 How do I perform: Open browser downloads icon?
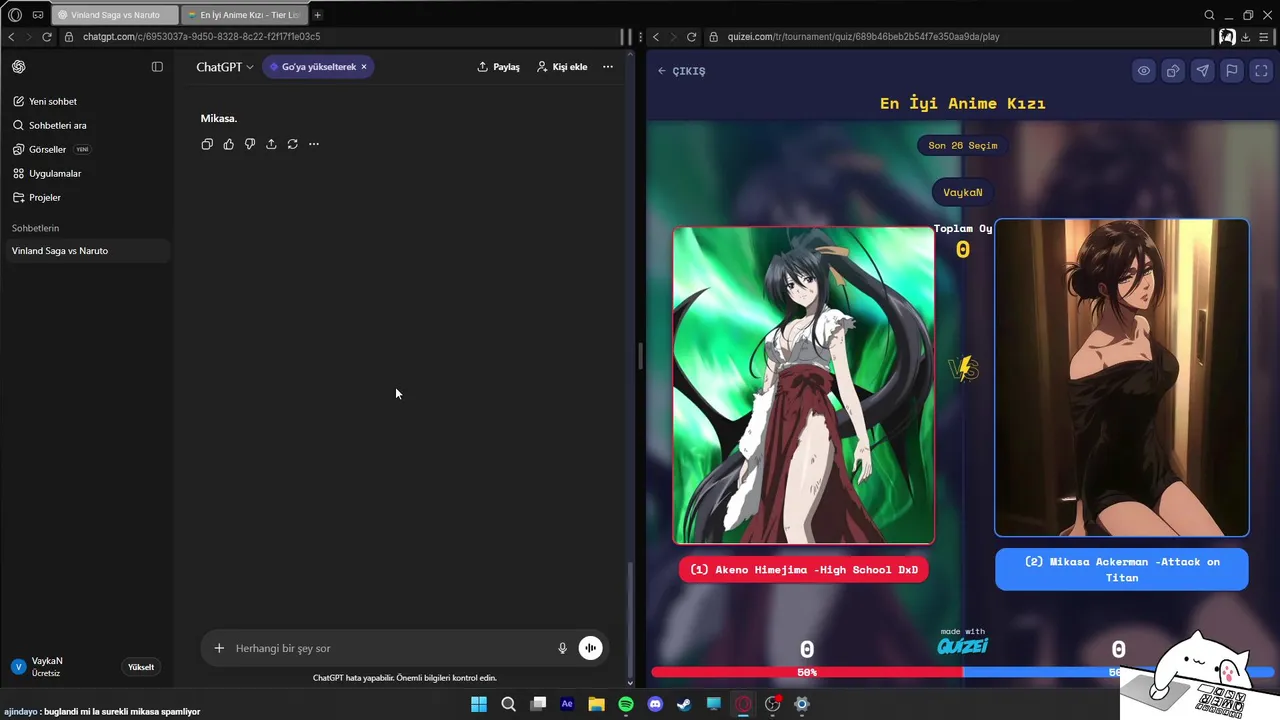pos(1245,37)
